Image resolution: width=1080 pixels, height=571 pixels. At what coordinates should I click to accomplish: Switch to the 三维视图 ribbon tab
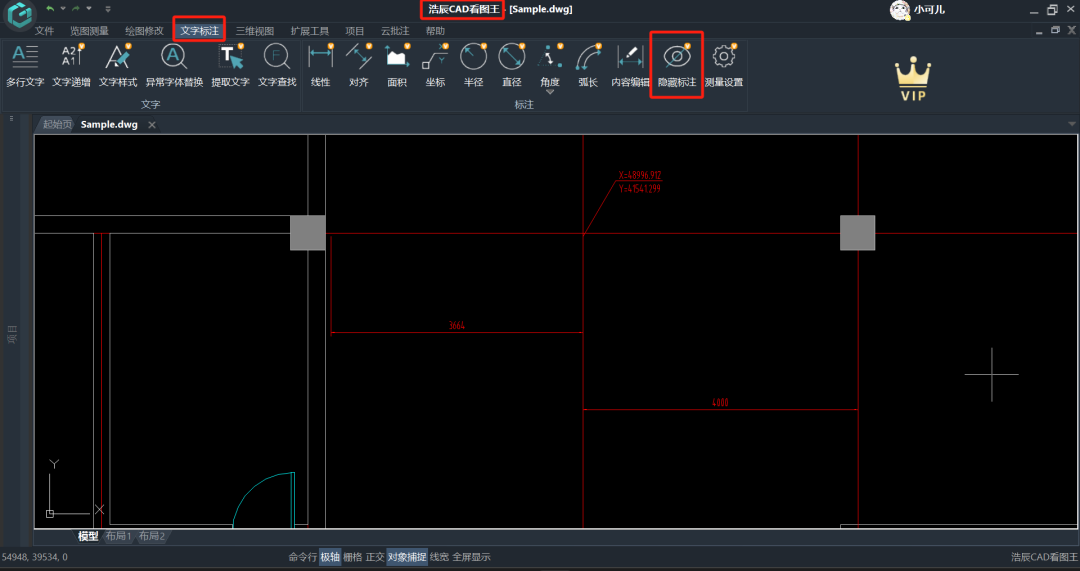255,31
